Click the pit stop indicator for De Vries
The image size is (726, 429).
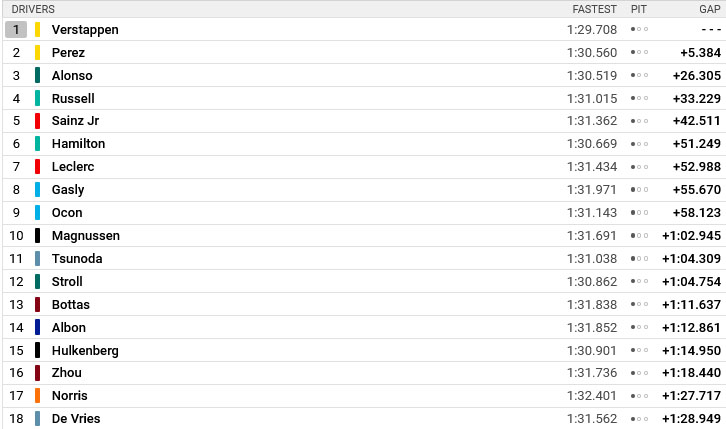639,419
